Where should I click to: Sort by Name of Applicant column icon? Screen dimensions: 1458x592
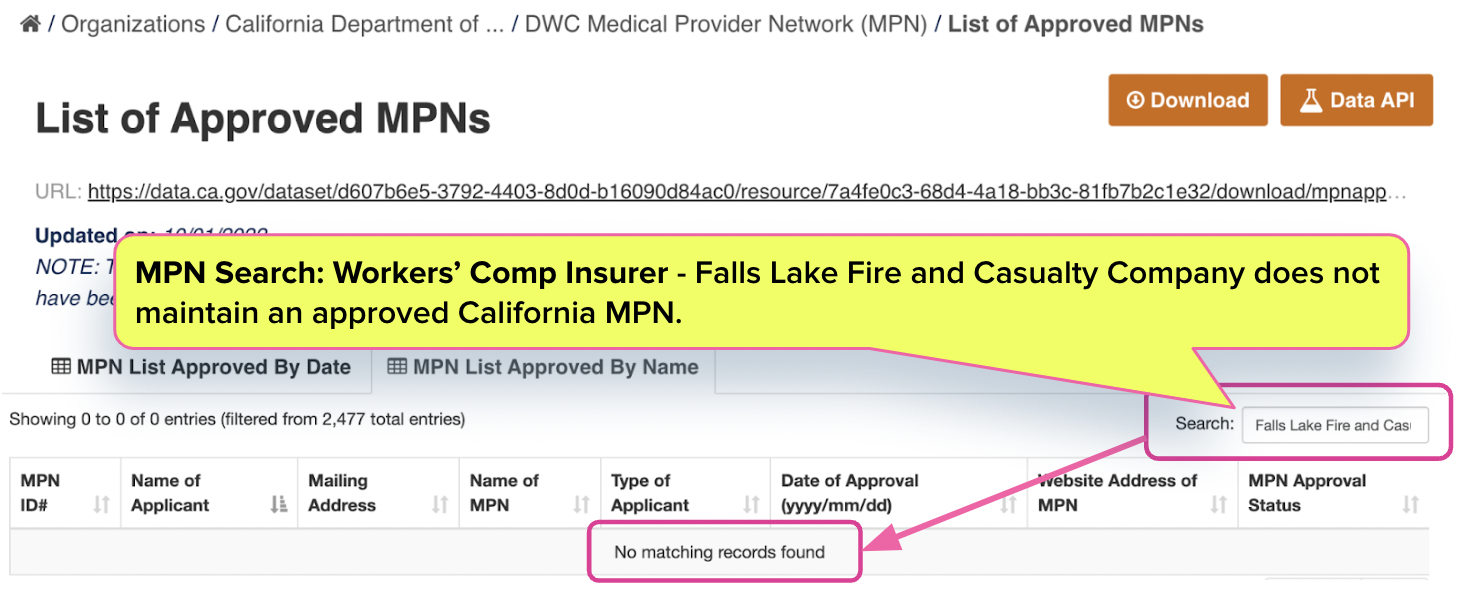pos(279,506)
